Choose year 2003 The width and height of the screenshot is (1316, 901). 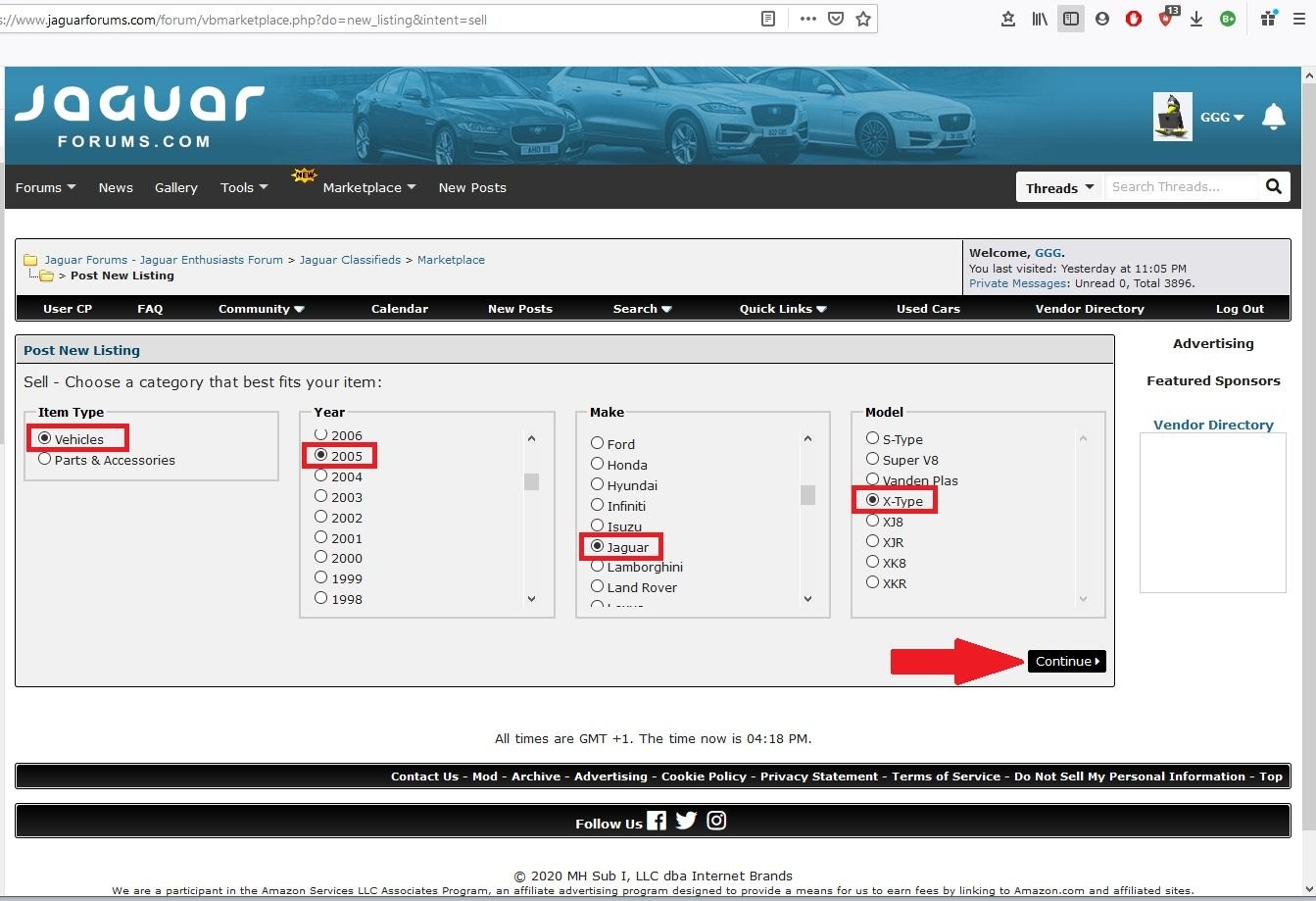tap(320, 496)
